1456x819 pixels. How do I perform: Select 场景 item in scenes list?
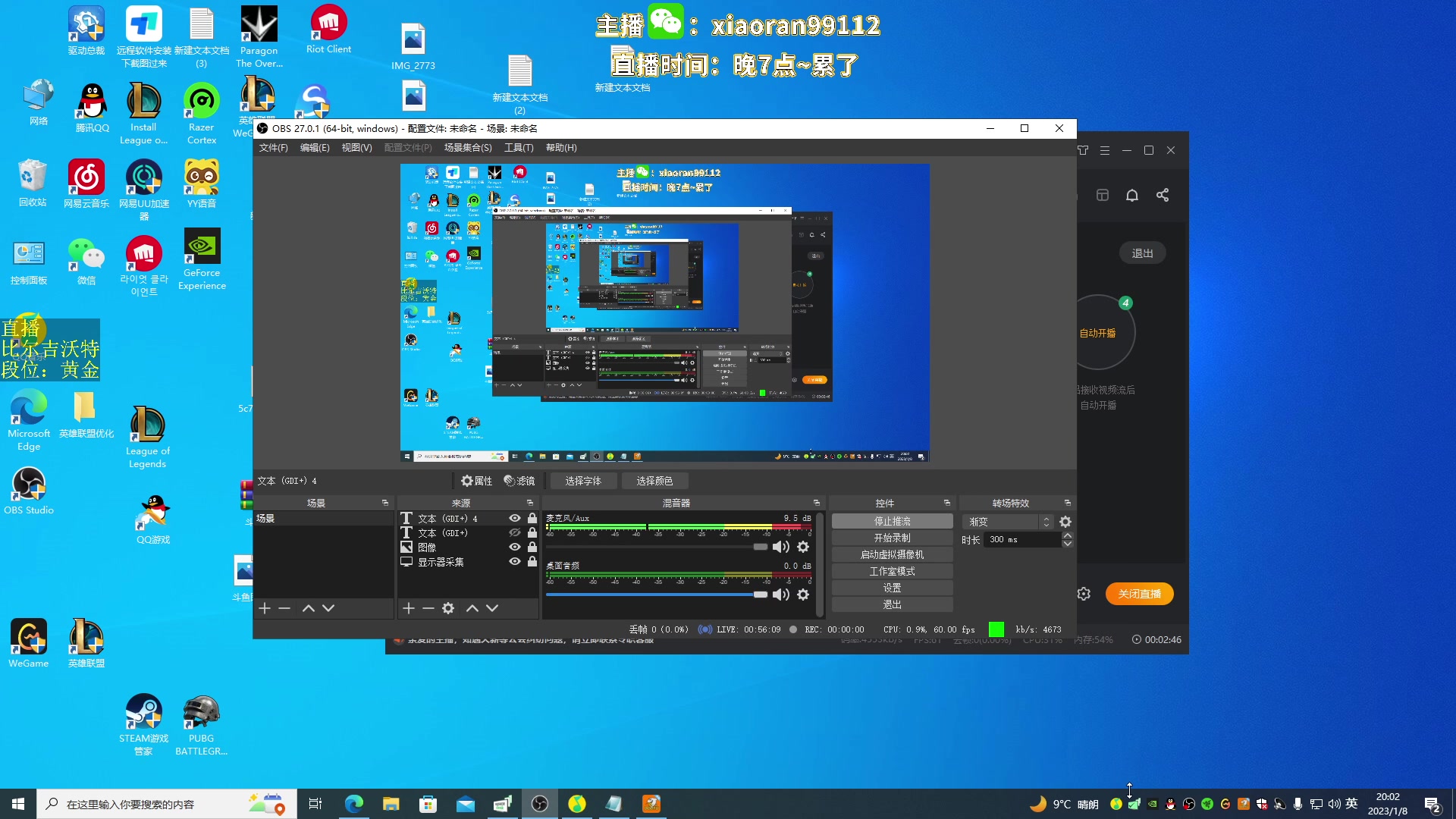[x=324, y=519]
